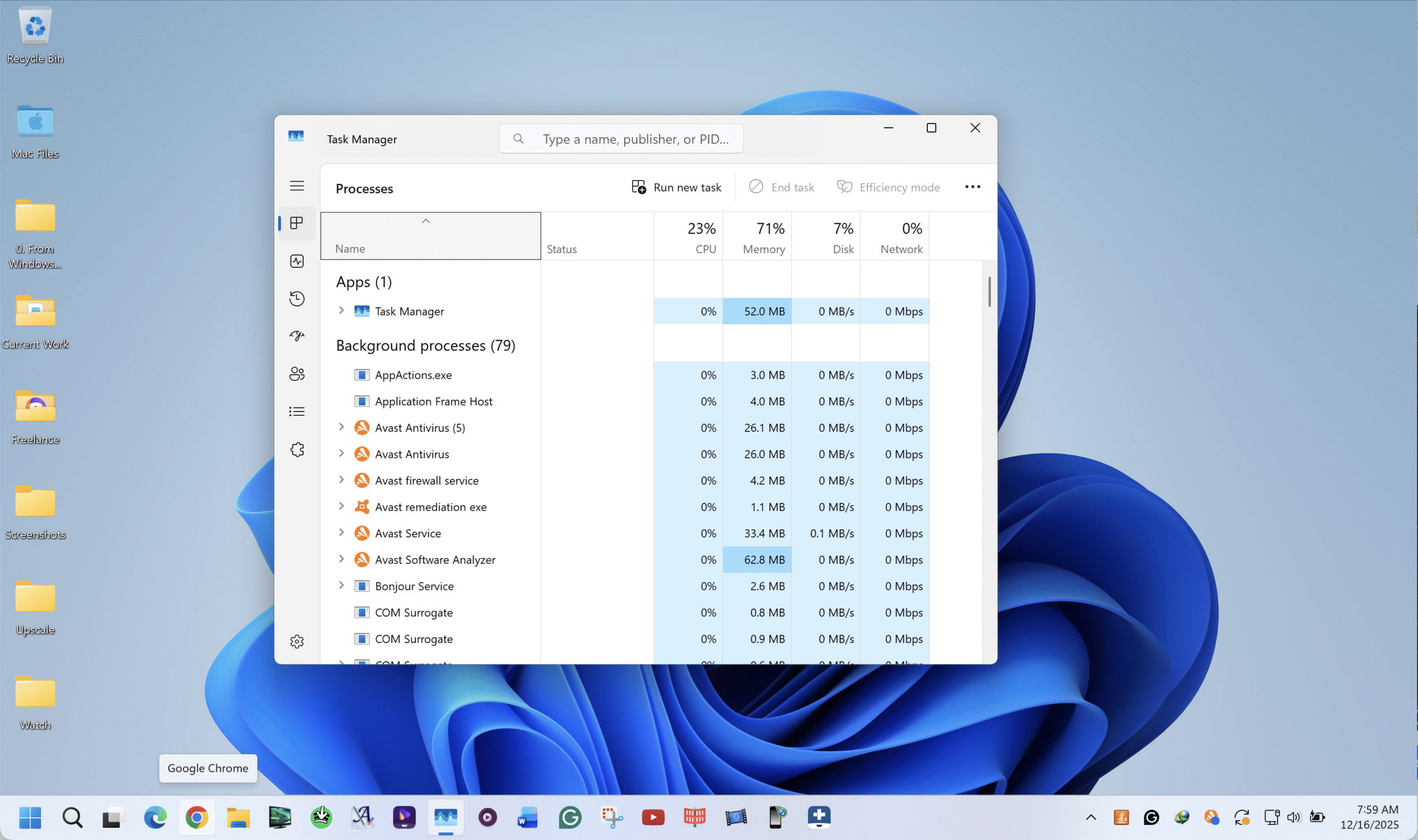Screen dimensions: 1418x840
Task: Expand Avast firewall service row
Action: [x=341, y=480]
